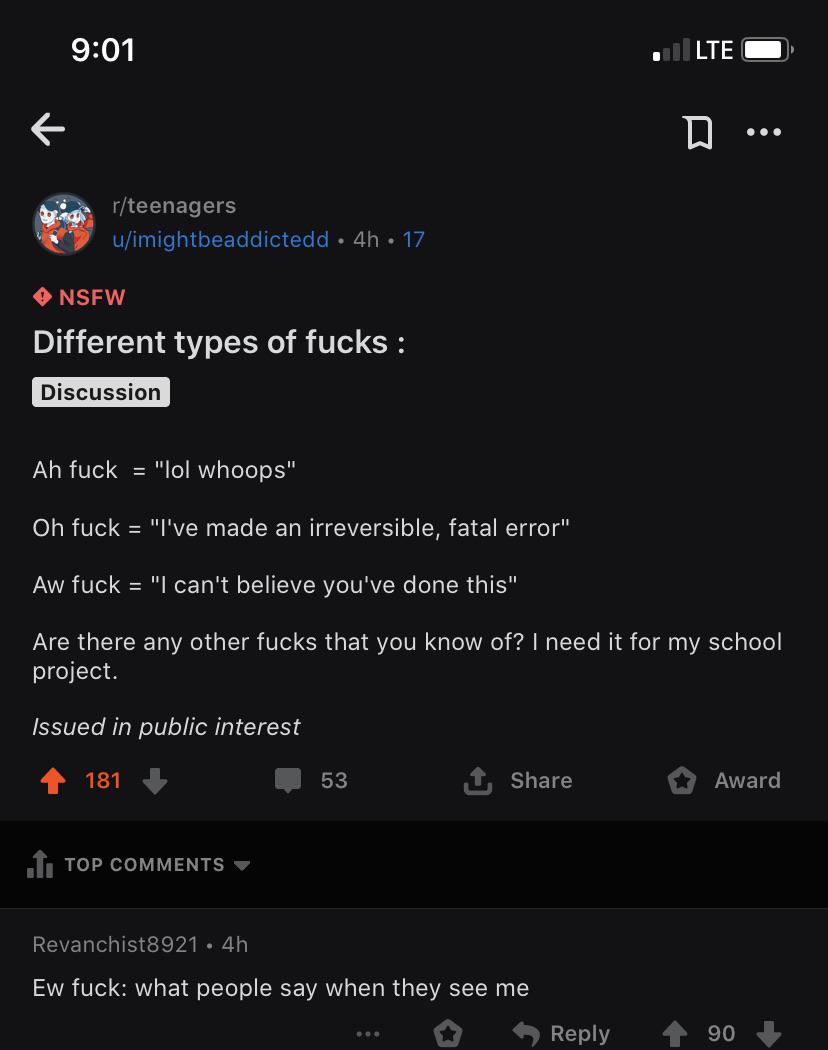Viewport: 828px width, 1050px height.
Task: Open the post overflow menu
Action: [764, 131]
